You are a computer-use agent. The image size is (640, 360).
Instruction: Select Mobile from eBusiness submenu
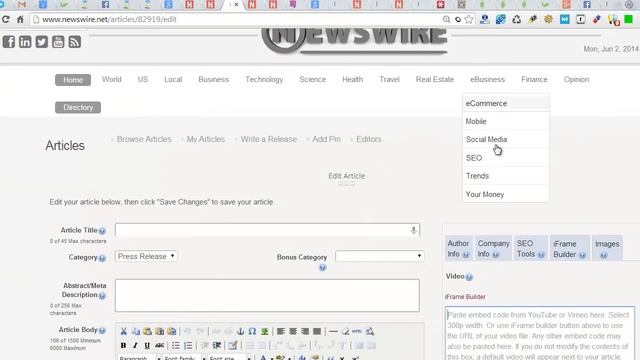tap(505, 121)
